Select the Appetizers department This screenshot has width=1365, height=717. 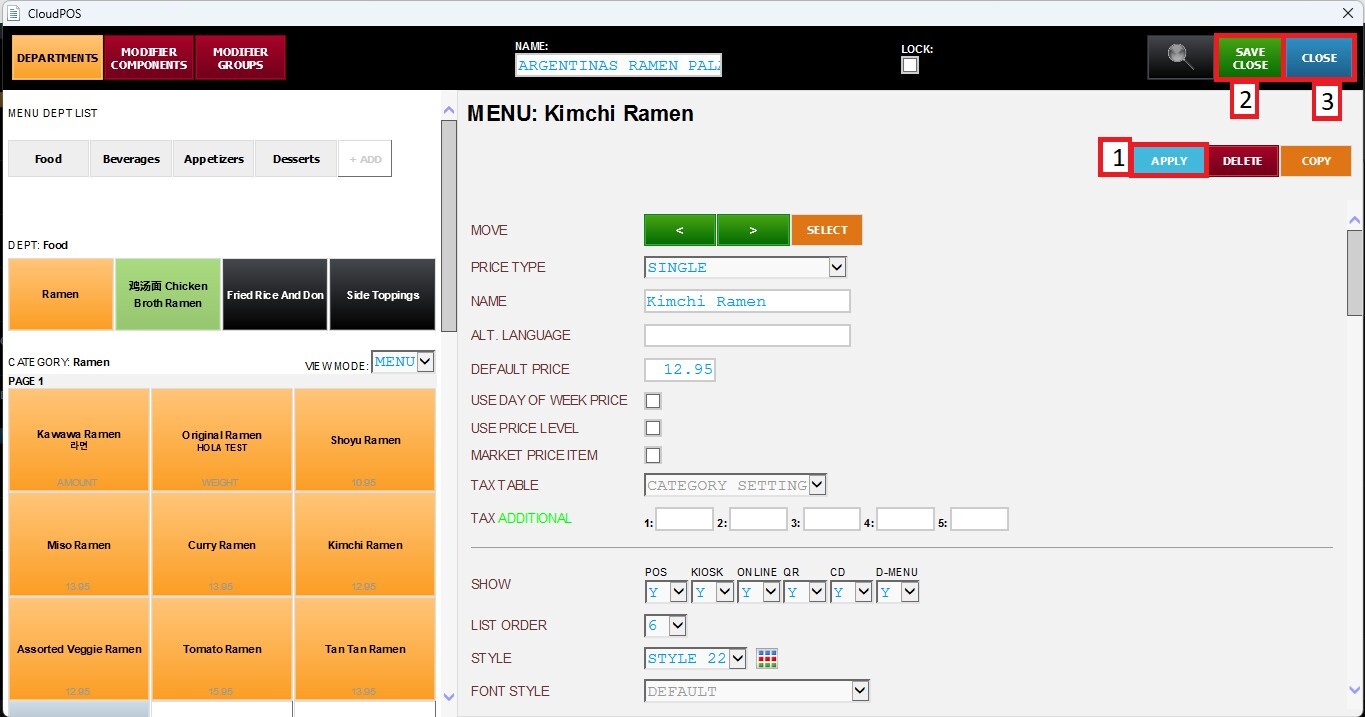[x=214, y=159]
